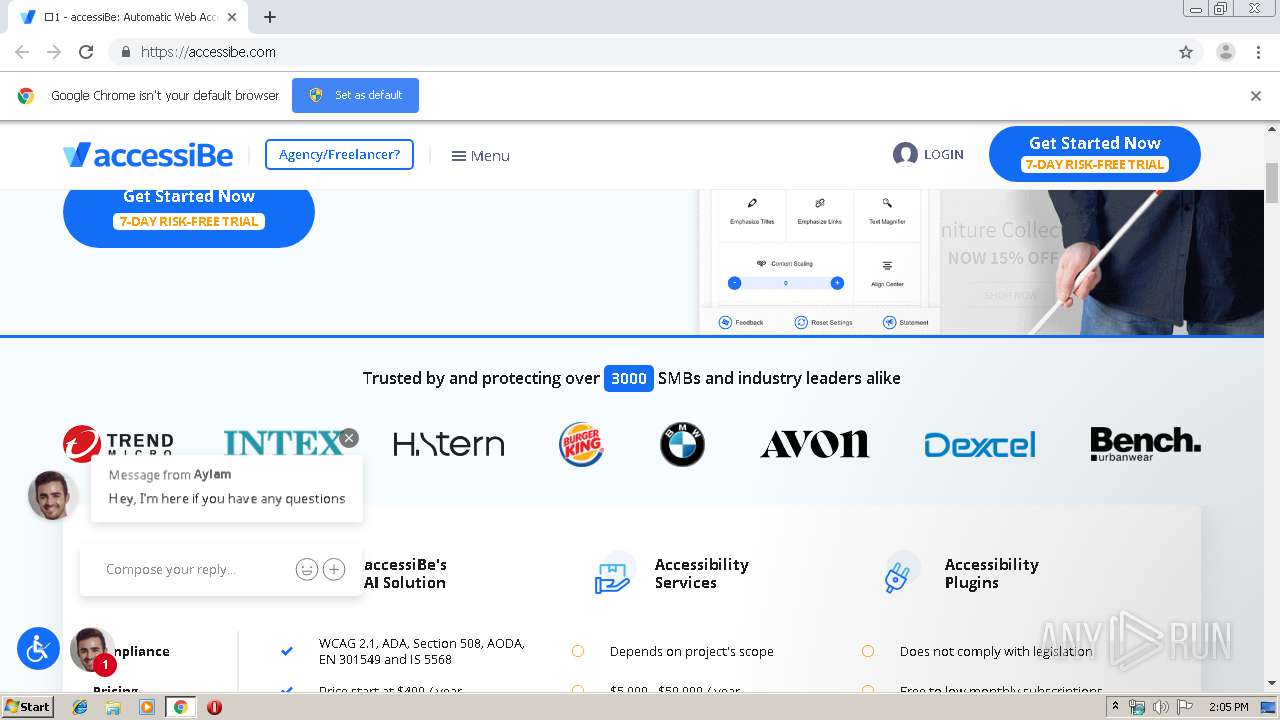The height and width of the screenshot is (720, 1280).
Task: Click Chrome icon in taskbar
Action: [x=180, y=707]
